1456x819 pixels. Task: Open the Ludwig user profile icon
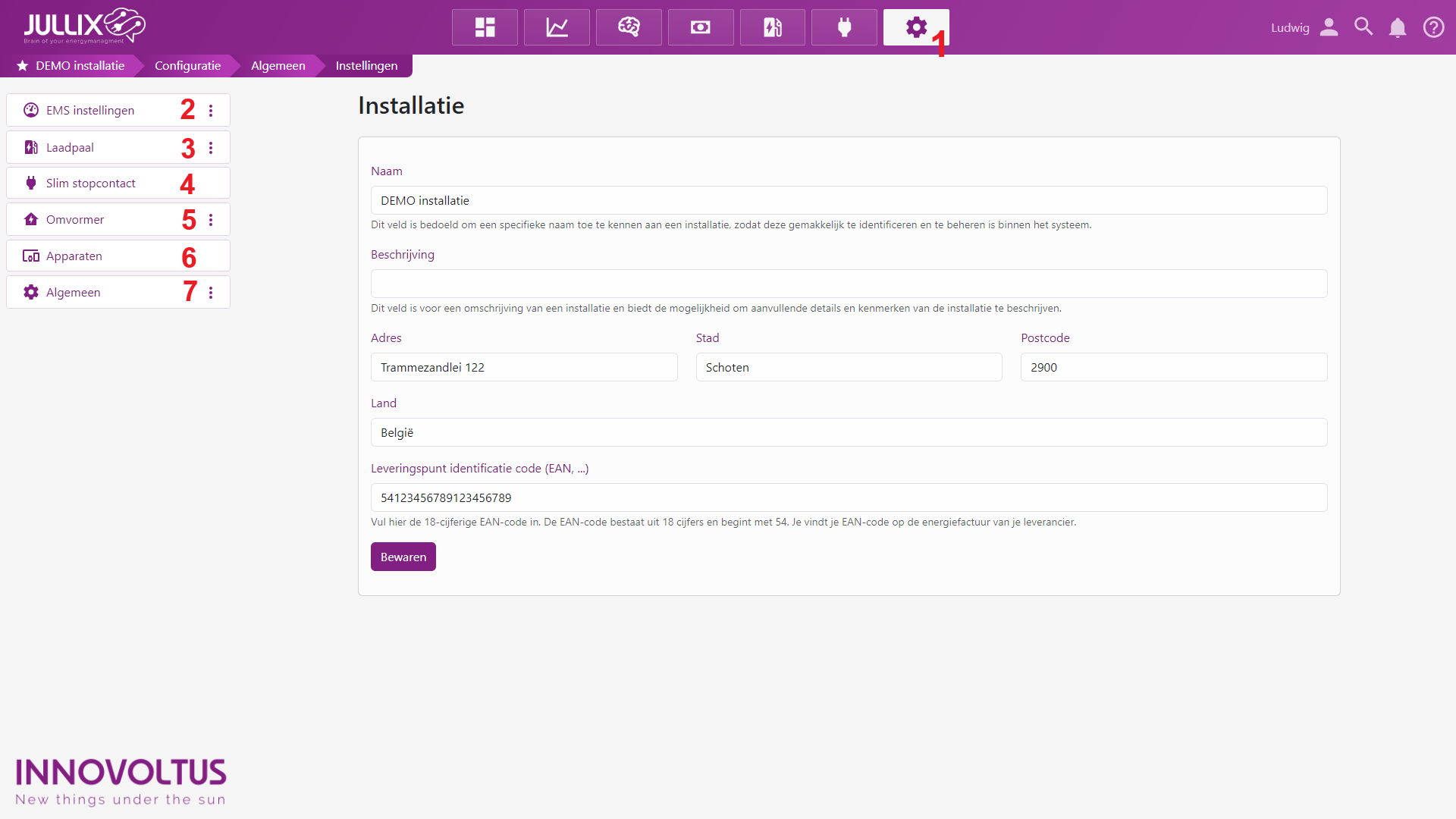coord(1329,27)
